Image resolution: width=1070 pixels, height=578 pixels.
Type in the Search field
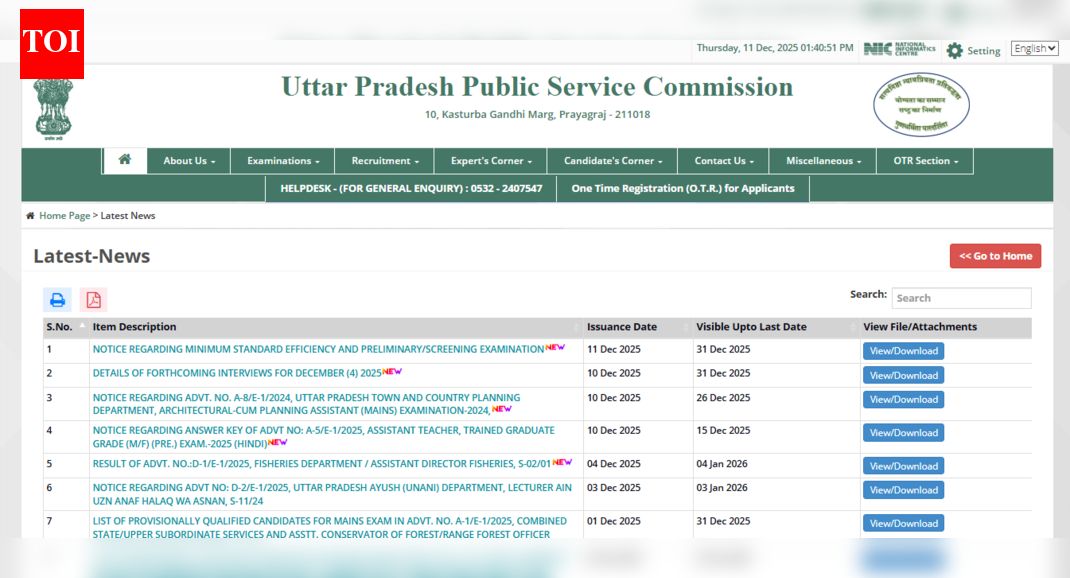tap(961, 298)
